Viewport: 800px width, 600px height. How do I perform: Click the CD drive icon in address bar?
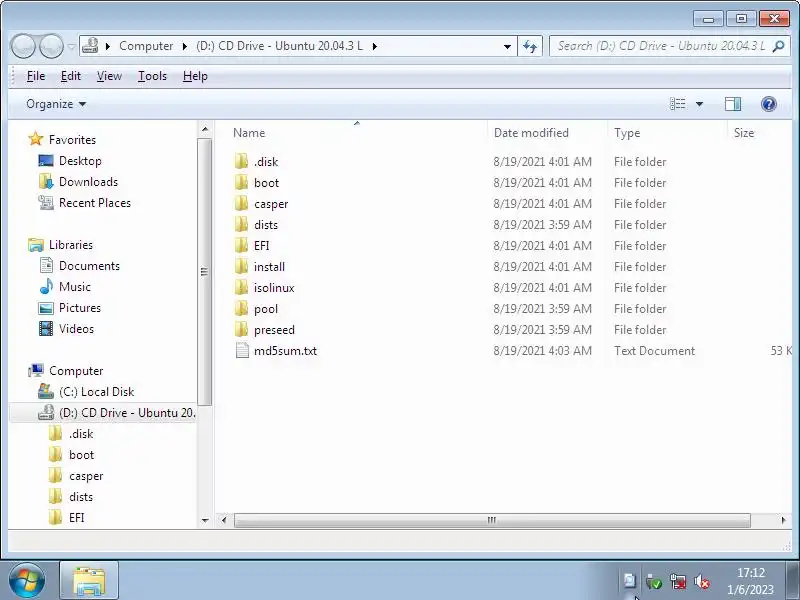90,46
